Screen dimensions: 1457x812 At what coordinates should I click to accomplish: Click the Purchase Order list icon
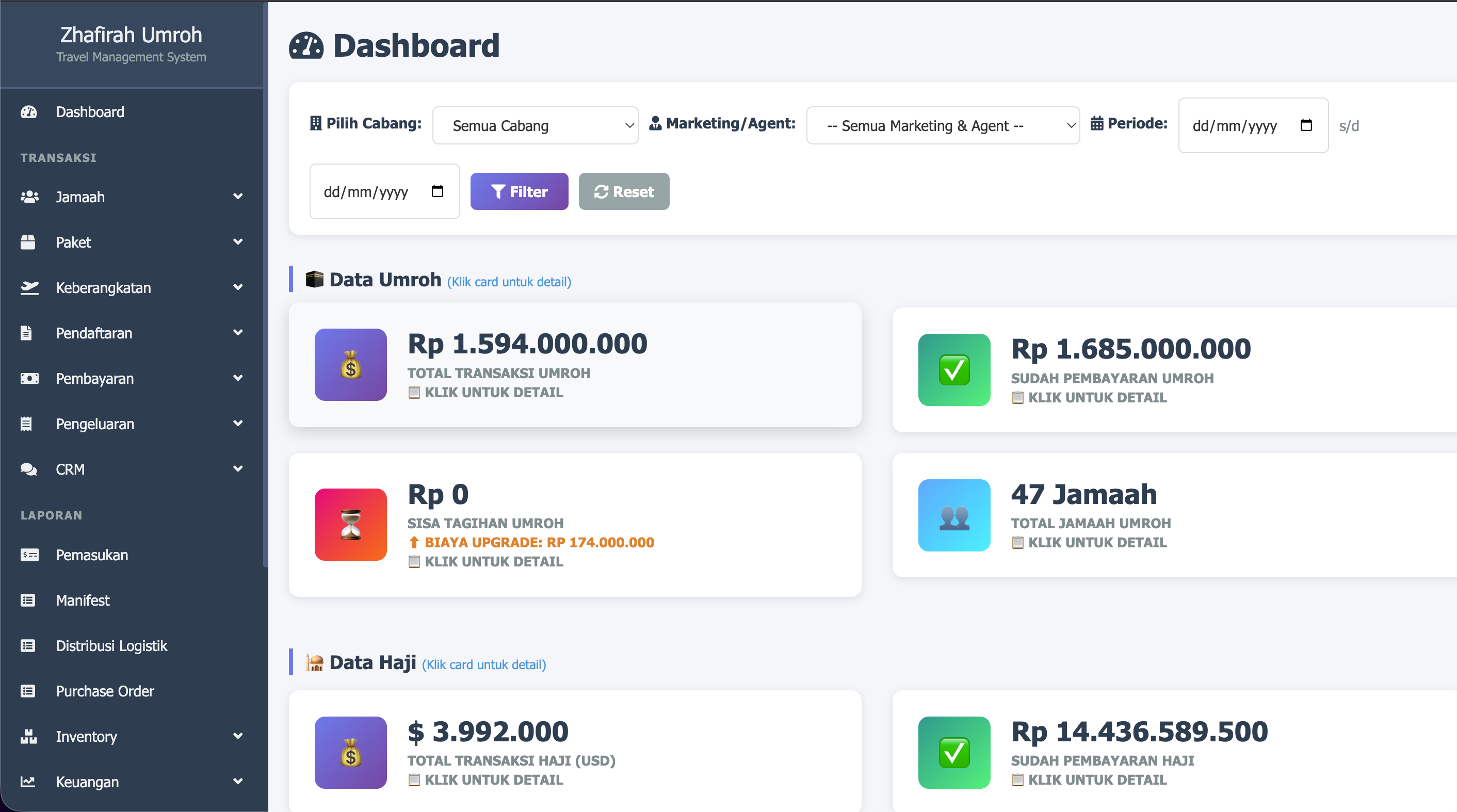tap(28, 691)
